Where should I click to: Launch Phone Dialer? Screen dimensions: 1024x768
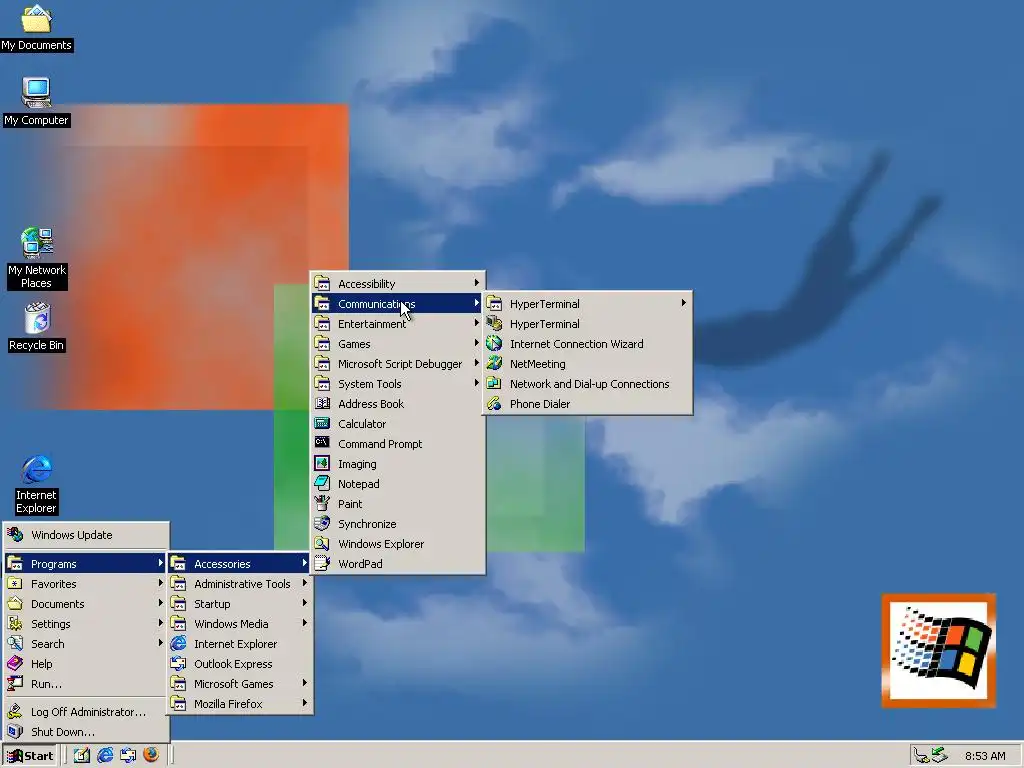pos(587,404)
